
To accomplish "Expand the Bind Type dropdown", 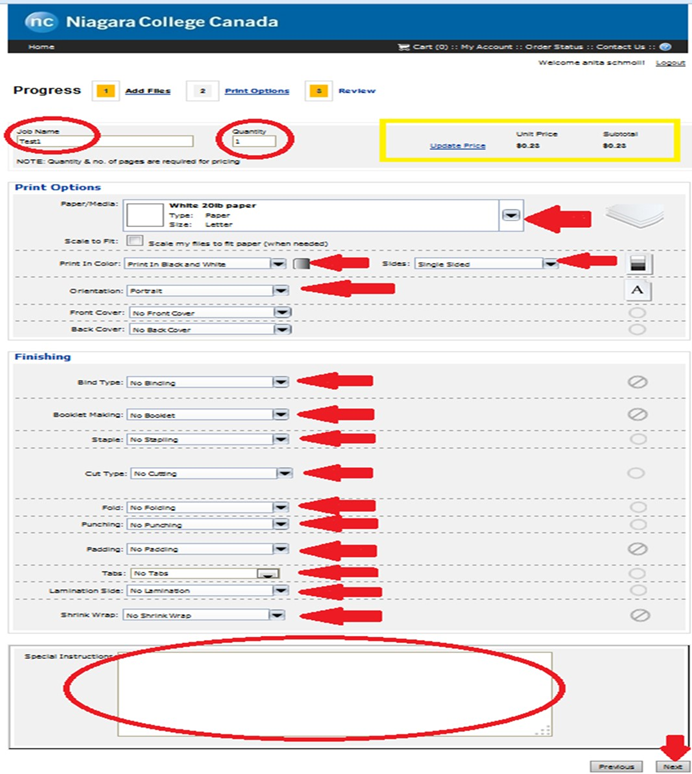I will pos(281,382).
